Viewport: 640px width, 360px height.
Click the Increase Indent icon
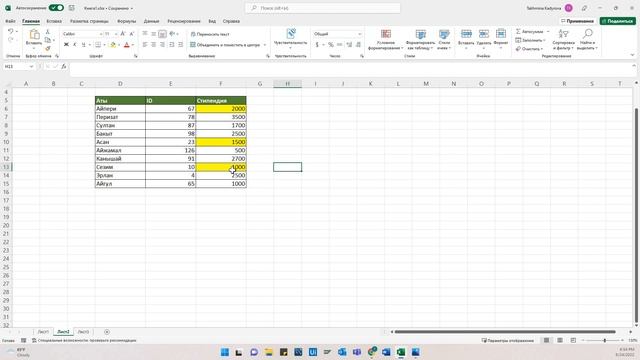click(180, 44)
